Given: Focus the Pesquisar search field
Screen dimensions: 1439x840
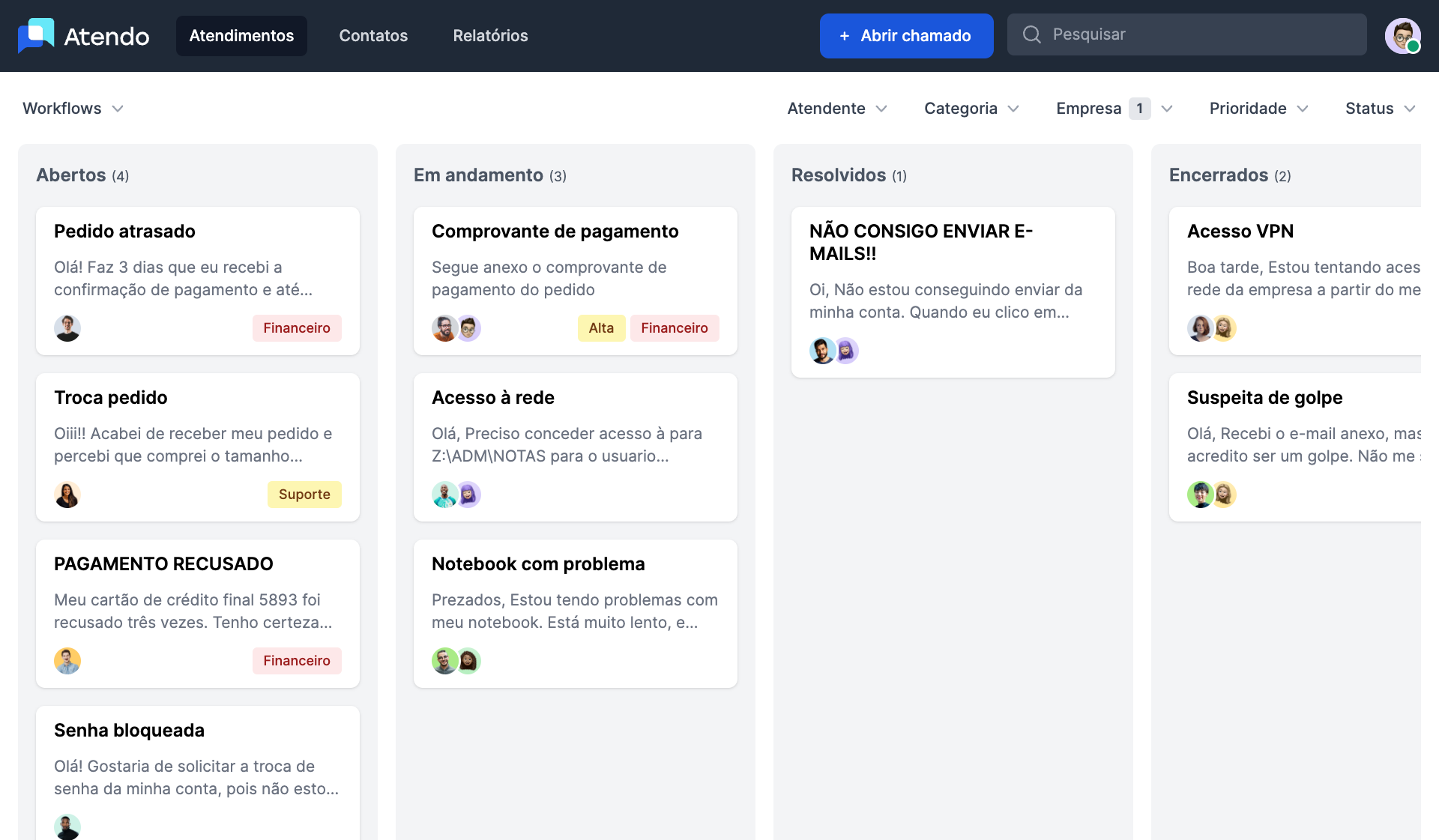Looking at the screenshot, I should click(1199, 34).
